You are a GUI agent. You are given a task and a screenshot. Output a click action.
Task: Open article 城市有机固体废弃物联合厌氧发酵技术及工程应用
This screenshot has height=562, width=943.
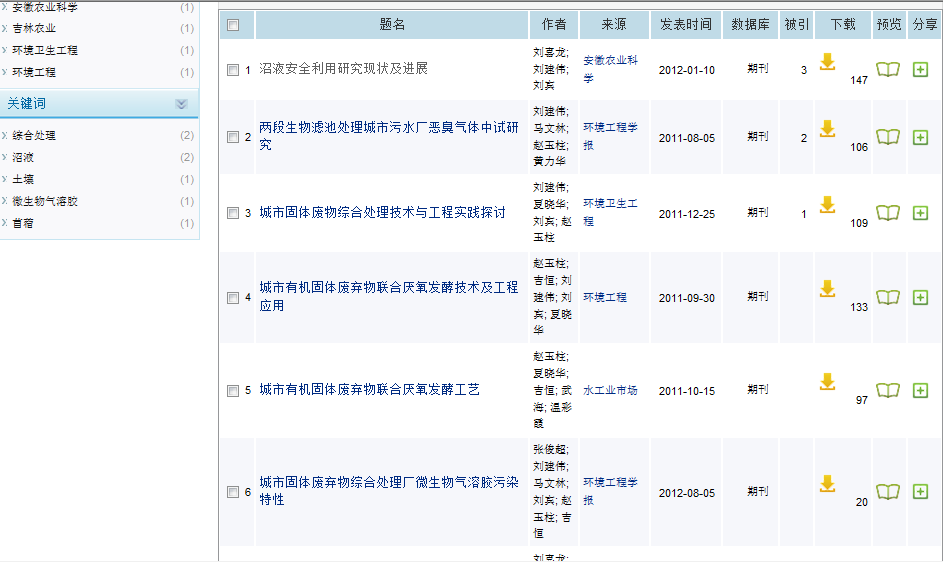[x=389, y=297]
